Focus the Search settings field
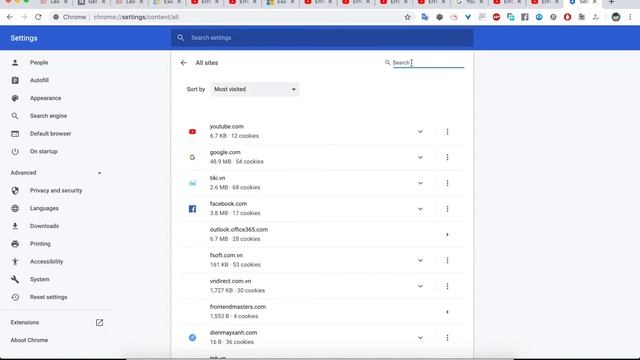The height and width of the screenshot is (360, 640). tap(322, 38)
